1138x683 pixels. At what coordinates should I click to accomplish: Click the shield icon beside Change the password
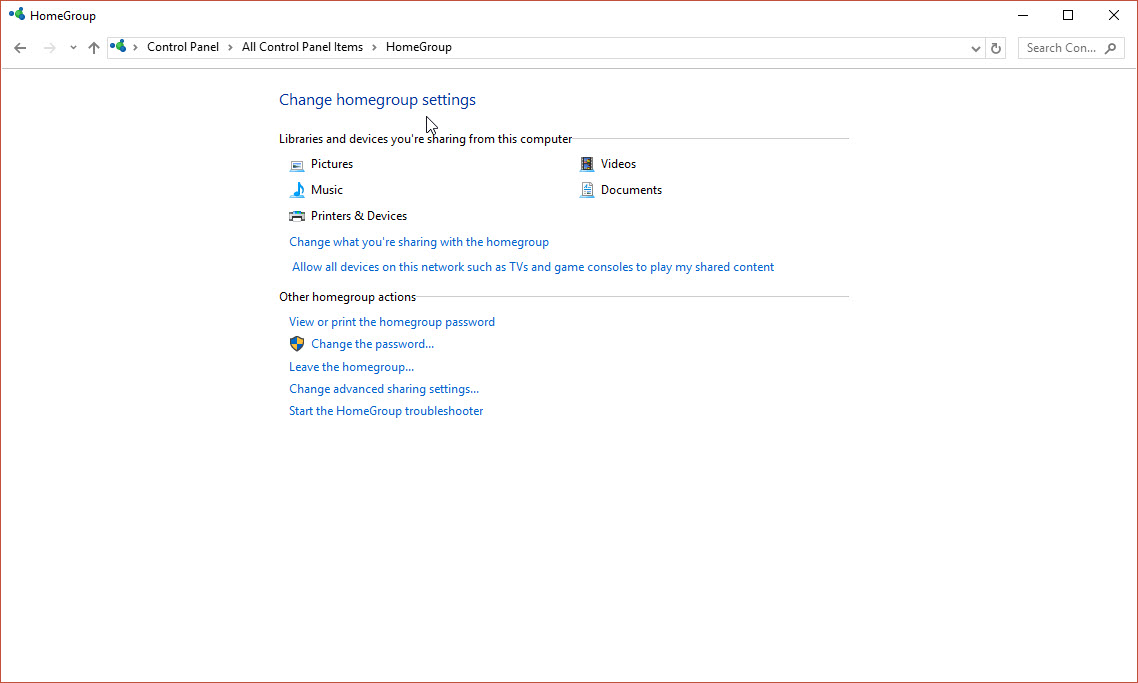[297, 344]
